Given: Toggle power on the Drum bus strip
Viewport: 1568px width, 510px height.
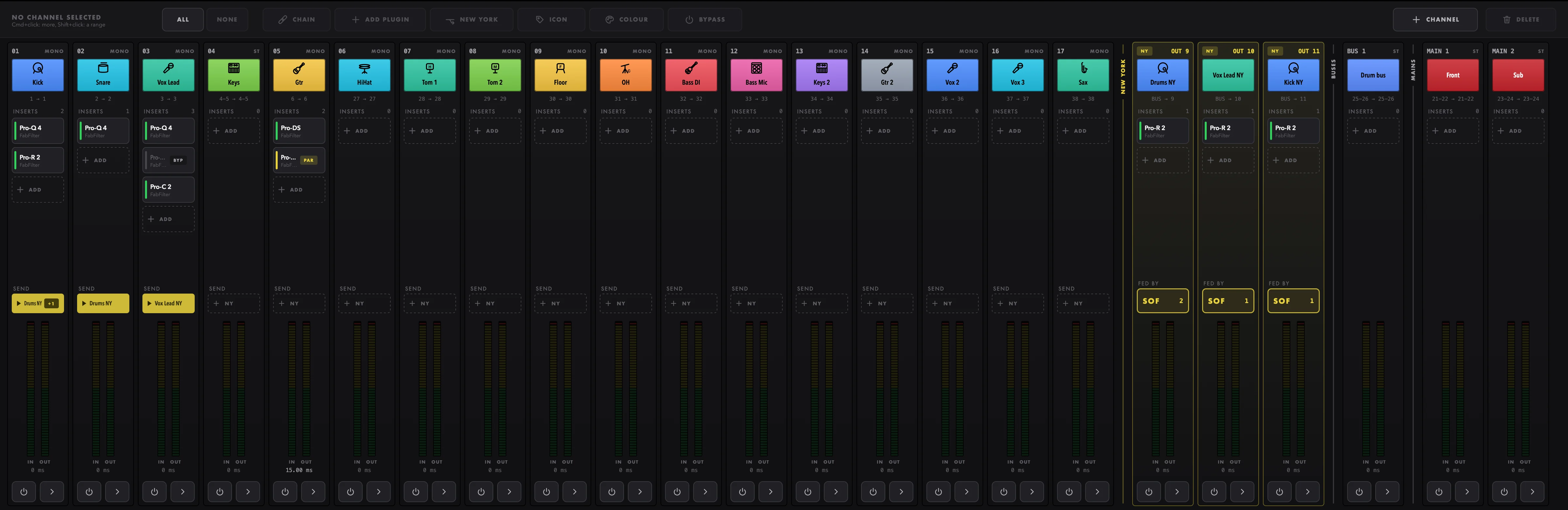Looking at the screenshot, I should coord(1359,492).
